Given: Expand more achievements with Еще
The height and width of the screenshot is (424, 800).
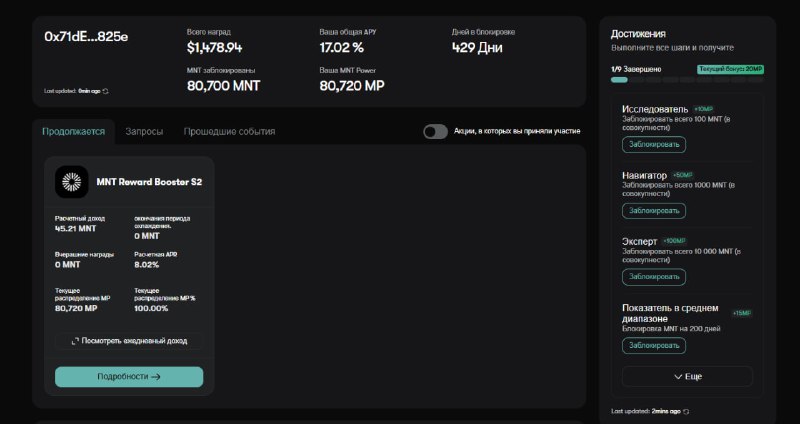Looking at the screenshot, I should click(x=687, y=377).
